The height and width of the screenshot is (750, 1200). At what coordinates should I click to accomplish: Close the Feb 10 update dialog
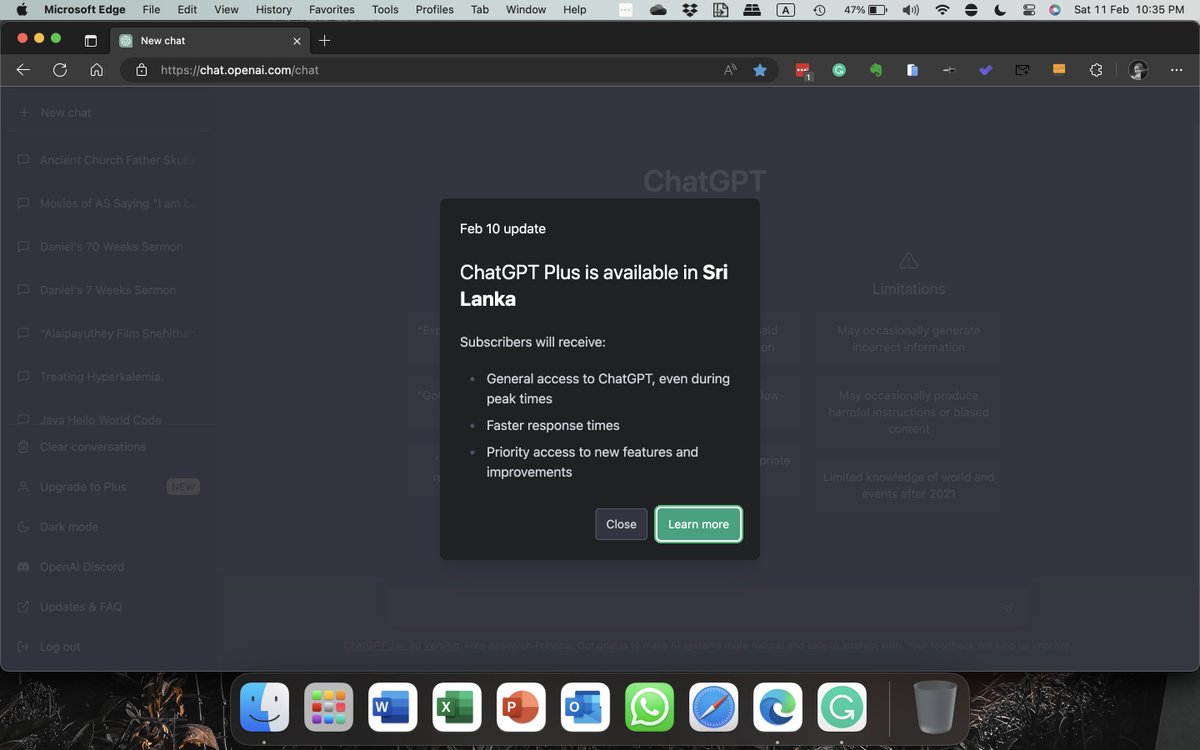pos(621,524)
